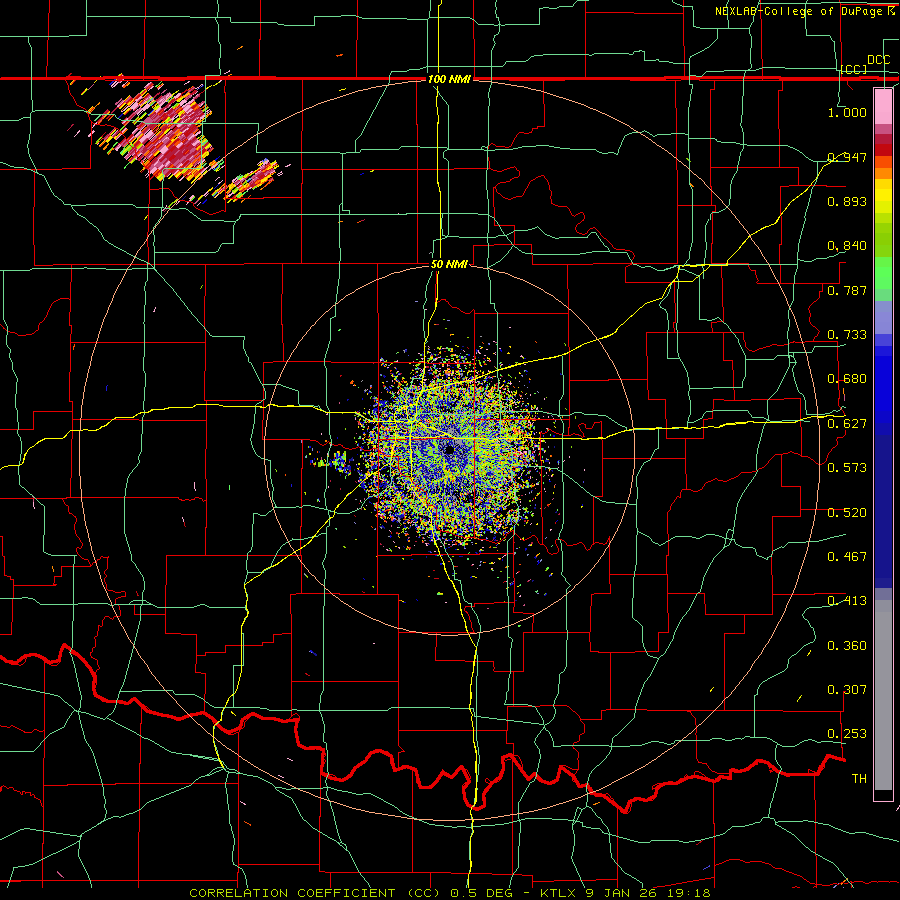Click the DCC label above the color scale
The width and height of the screenshot is (900, 900).
pyautogui.click(x=879, y=60)
